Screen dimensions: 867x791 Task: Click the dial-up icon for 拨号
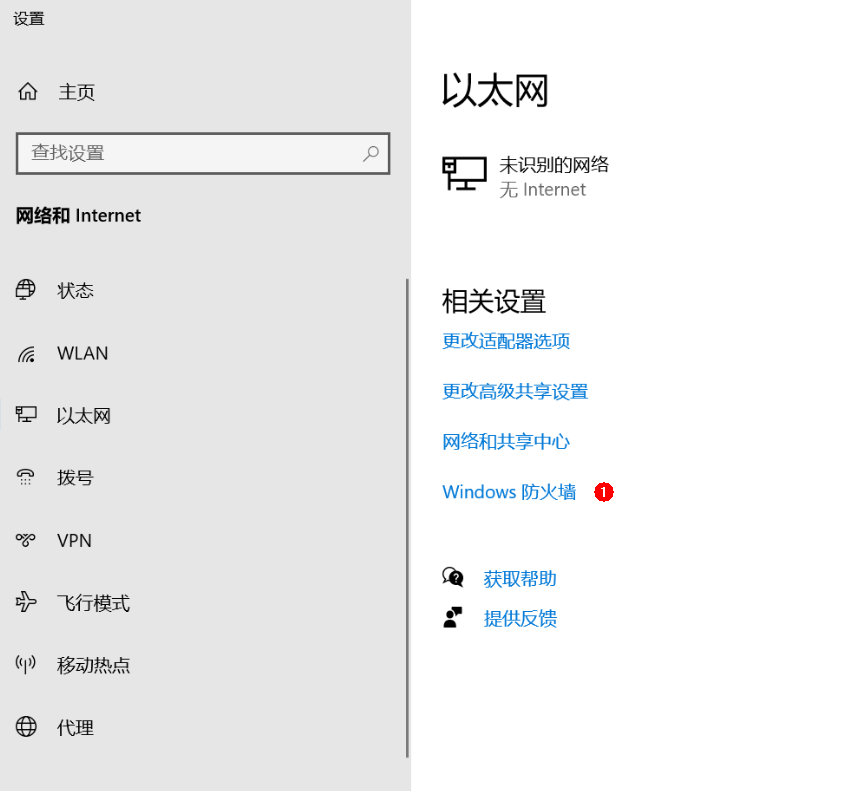(26, 477)
